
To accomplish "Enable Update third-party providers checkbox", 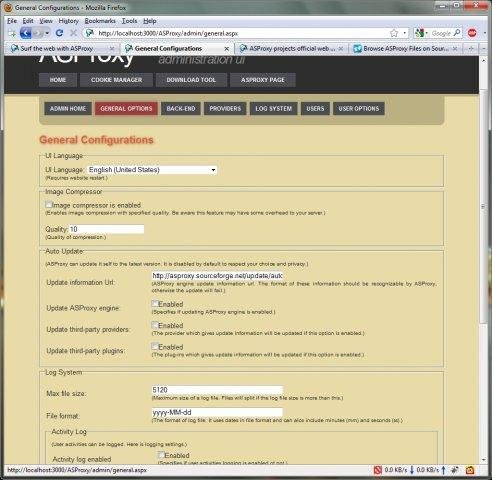I will [155, 325].
